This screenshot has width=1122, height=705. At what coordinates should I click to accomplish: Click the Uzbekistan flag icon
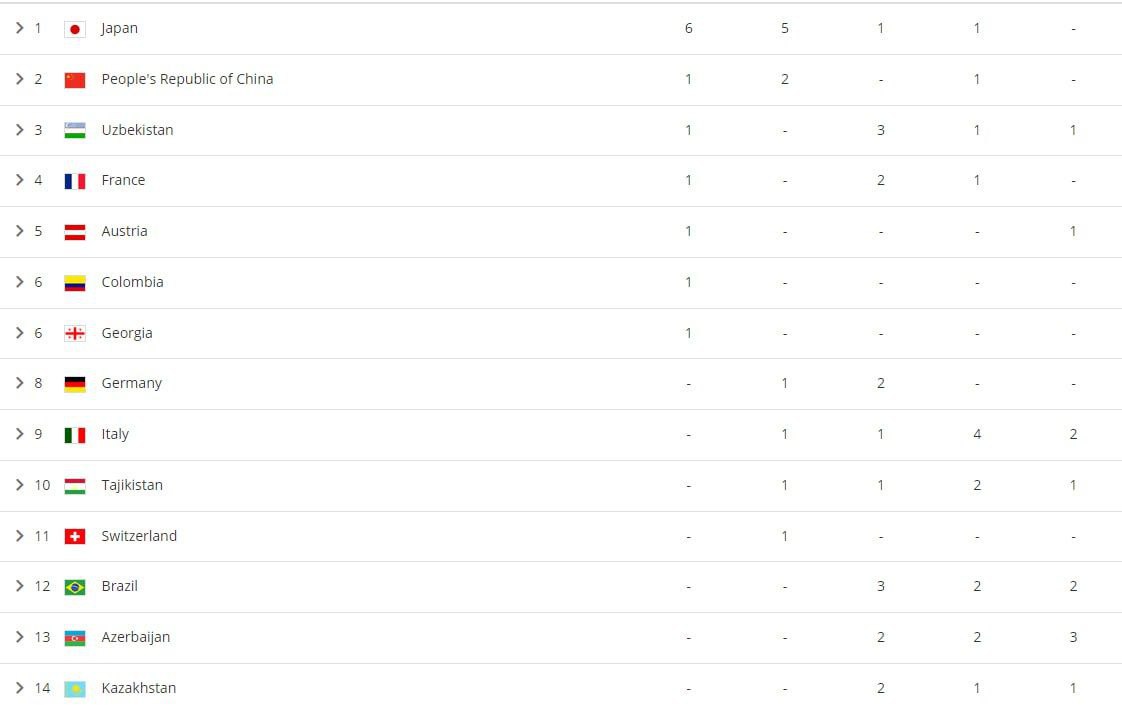[74, 130]
